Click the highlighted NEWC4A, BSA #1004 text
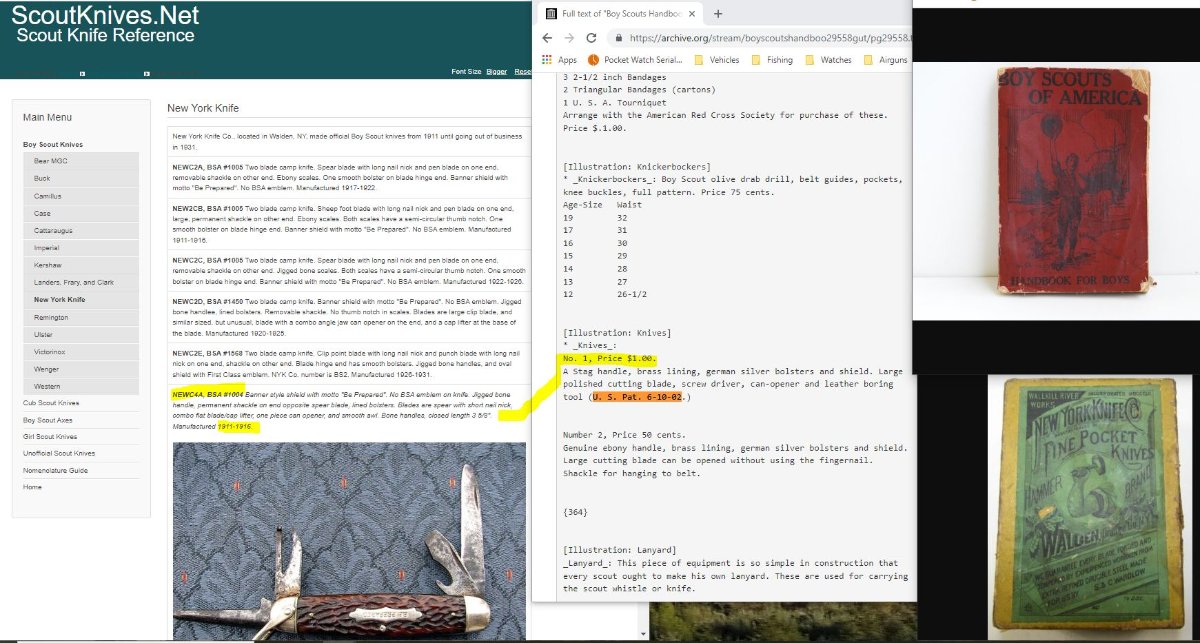Viewport: 1200px width, 643px height. [x=209, y=395]
